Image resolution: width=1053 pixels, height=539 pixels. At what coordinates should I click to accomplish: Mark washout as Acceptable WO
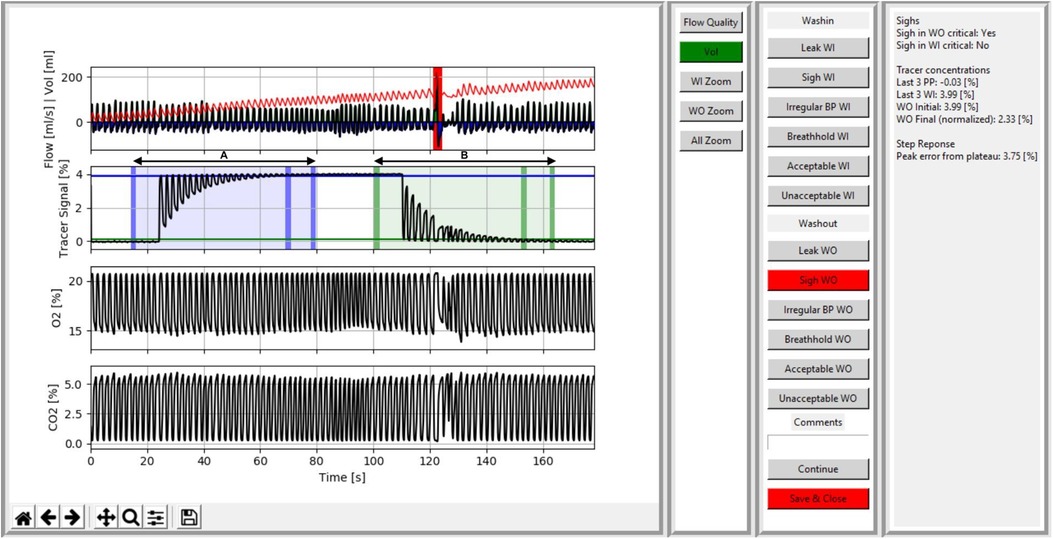818,369
